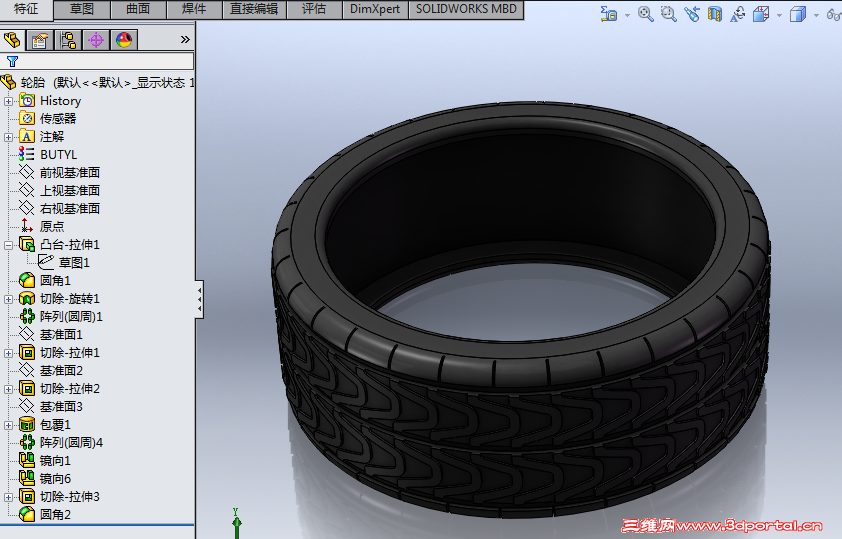Select the 切除-拉伸2 feature label

pyautogui.click(x=70, y=389)
